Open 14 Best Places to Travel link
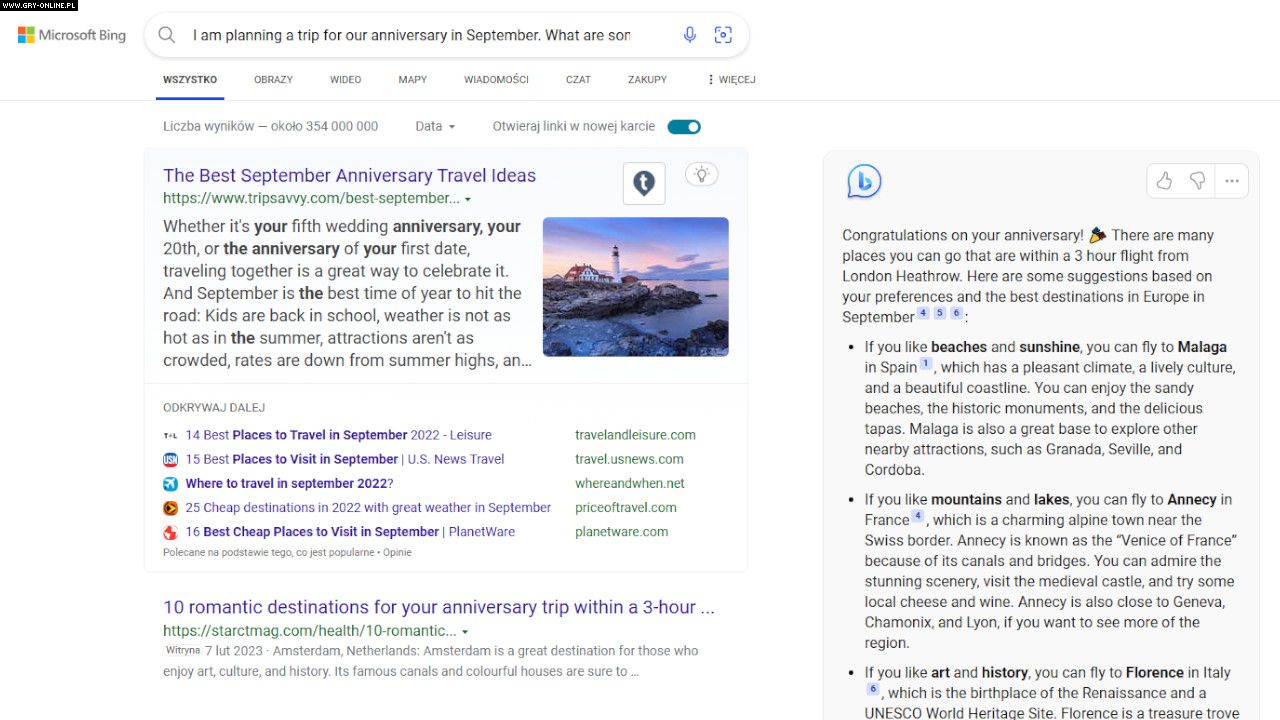The height and width of the screenshot is (720, 1280). 339,435
